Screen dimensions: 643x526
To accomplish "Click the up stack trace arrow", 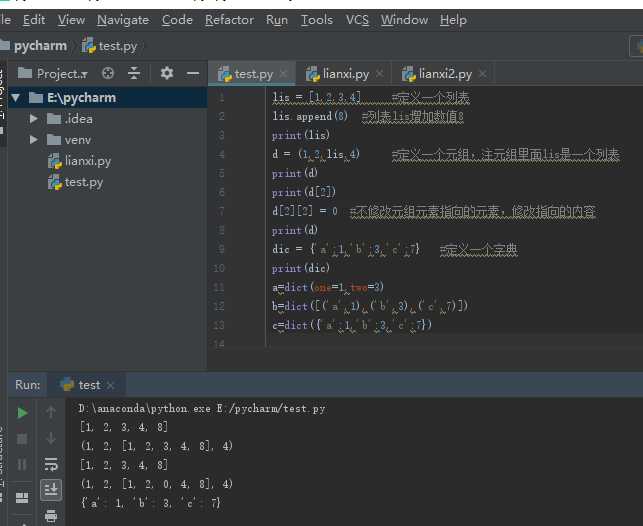I will point(51,412).
